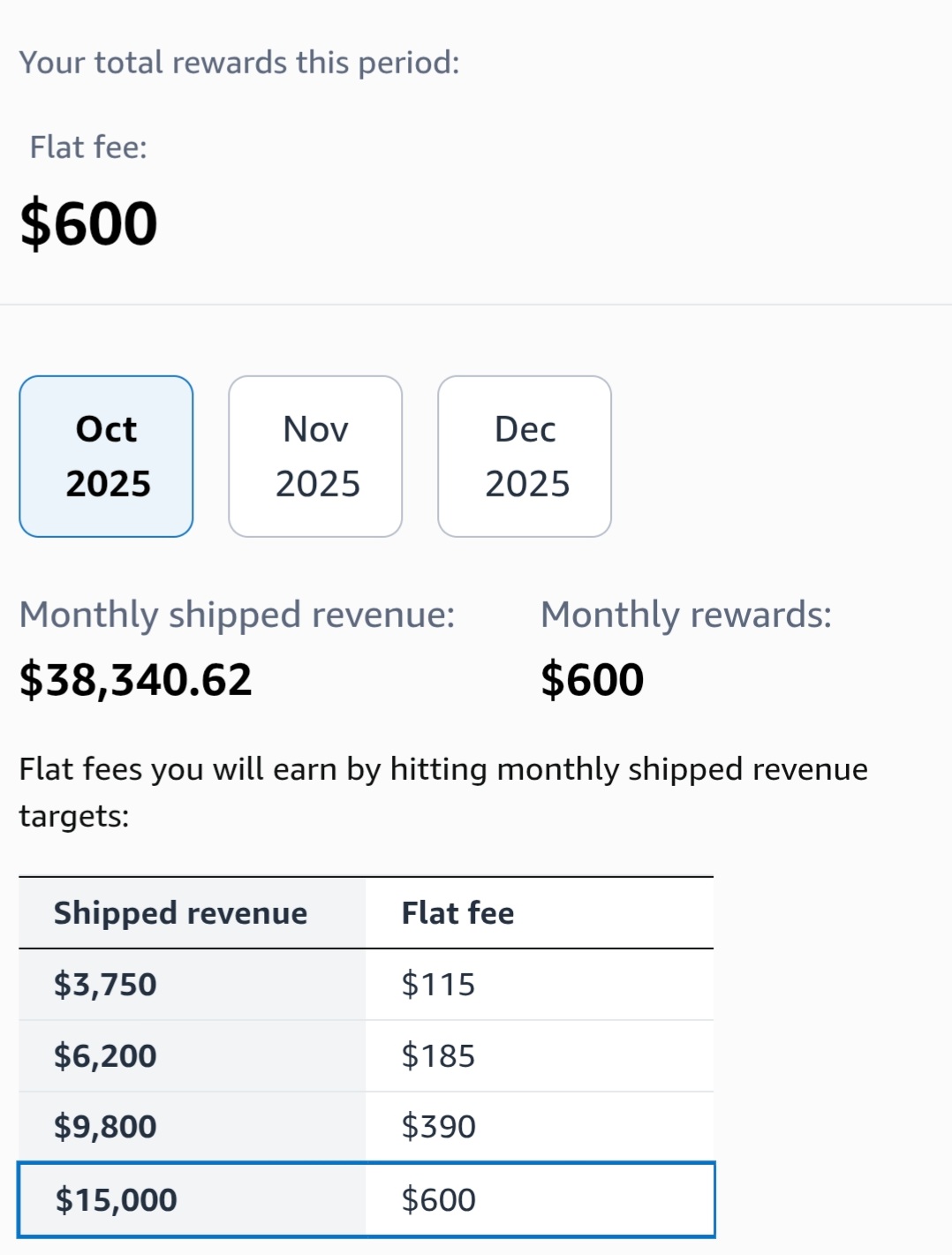Click the $38,340.62 shipped revenue amount
The width and height of the screenshot is (952, 1255).
click(x=136, y=680)
